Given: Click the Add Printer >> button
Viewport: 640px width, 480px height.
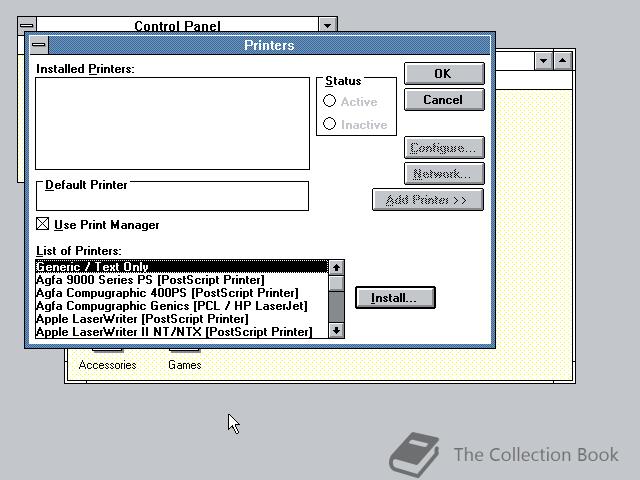Looking at the screenshot, I should 428,200.
